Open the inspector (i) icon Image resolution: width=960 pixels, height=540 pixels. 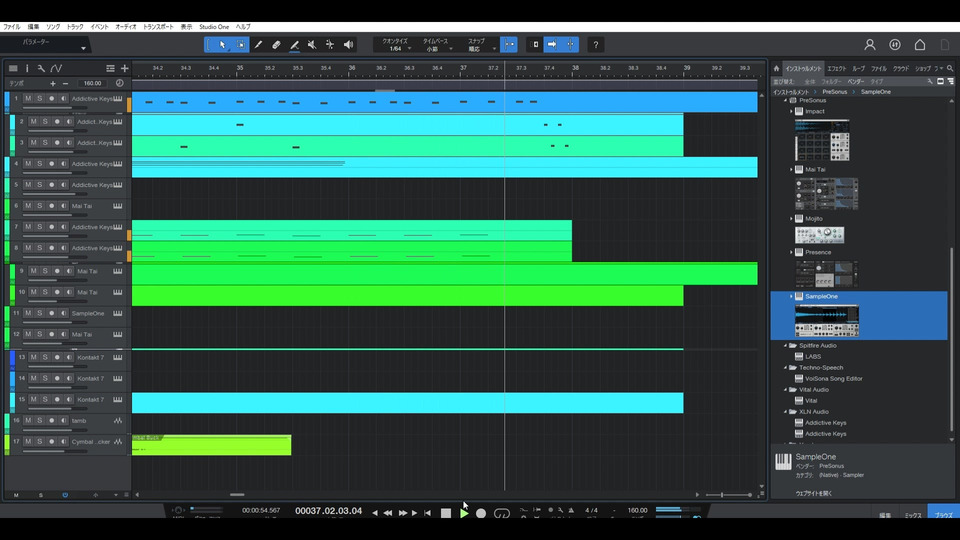tap(27, 69)
